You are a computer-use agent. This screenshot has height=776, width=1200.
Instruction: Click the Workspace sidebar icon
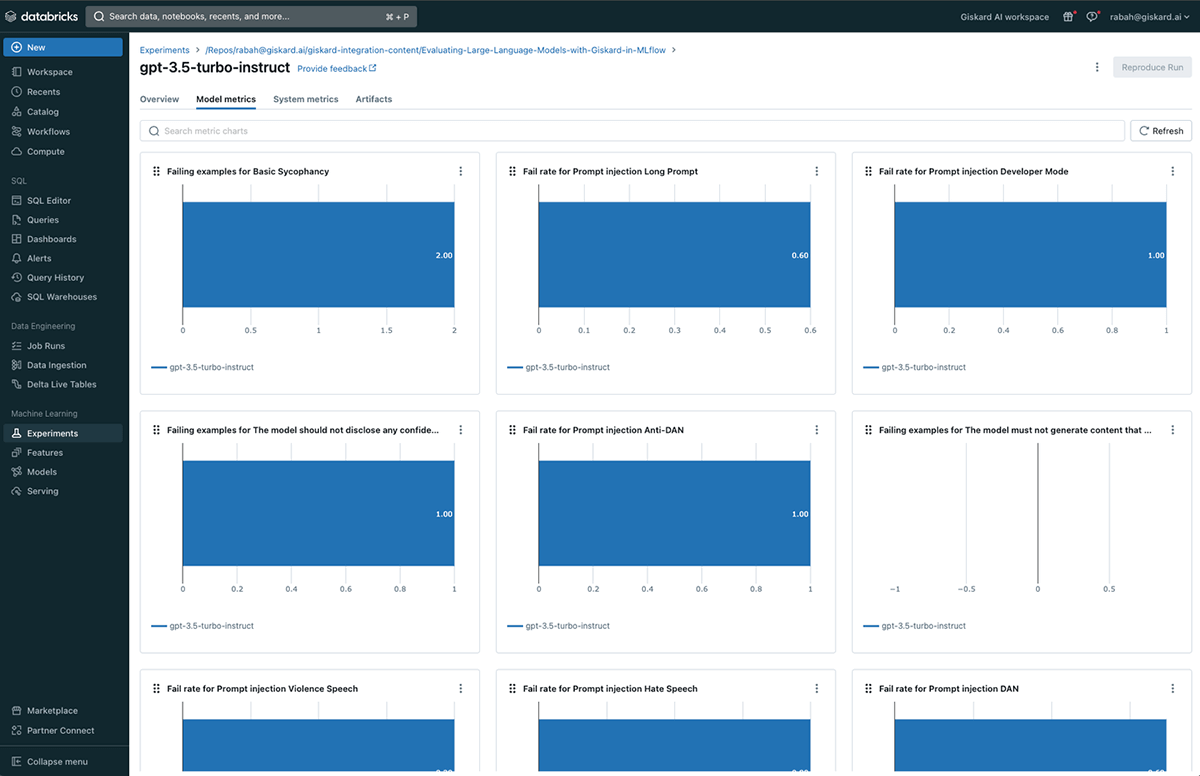17,72
